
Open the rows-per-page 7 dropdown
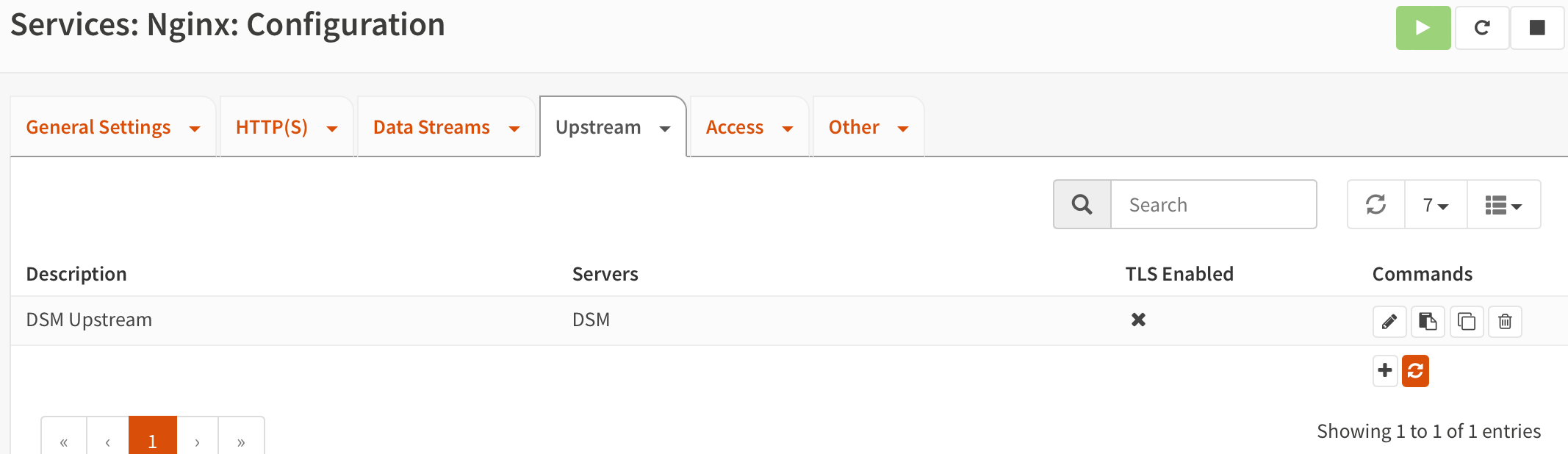click(1435, 205)
